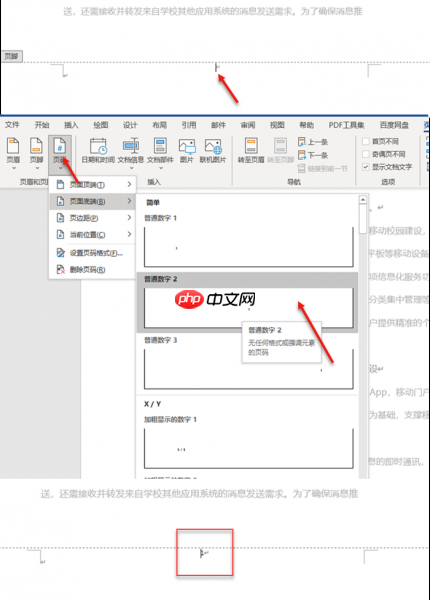
Task: Toggle the 奇偶页不同 checkbox
Action: point(366,154)
